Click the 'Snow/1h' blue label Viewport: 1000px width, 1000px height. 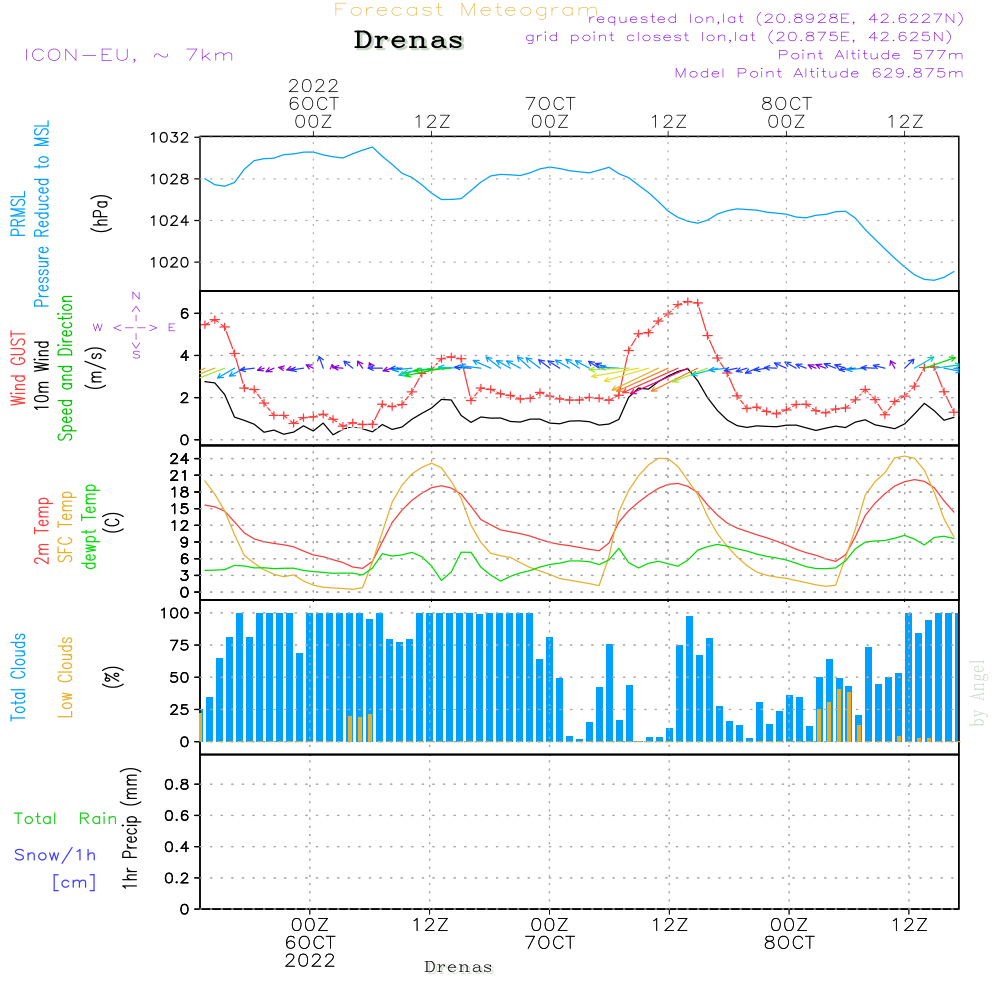point(55,855)
